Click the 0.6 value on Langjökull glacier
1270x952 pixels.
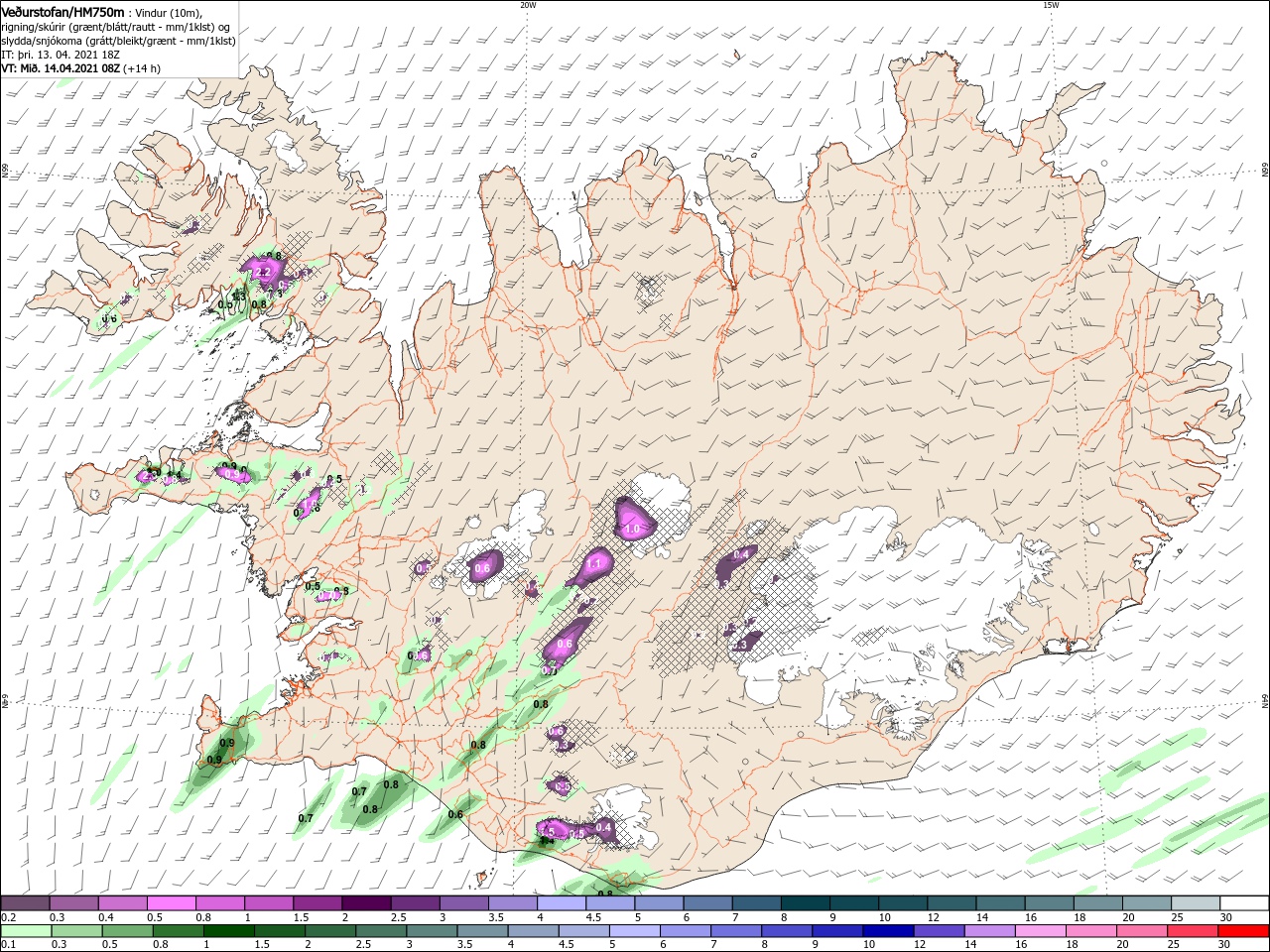(x=483, y=568)
